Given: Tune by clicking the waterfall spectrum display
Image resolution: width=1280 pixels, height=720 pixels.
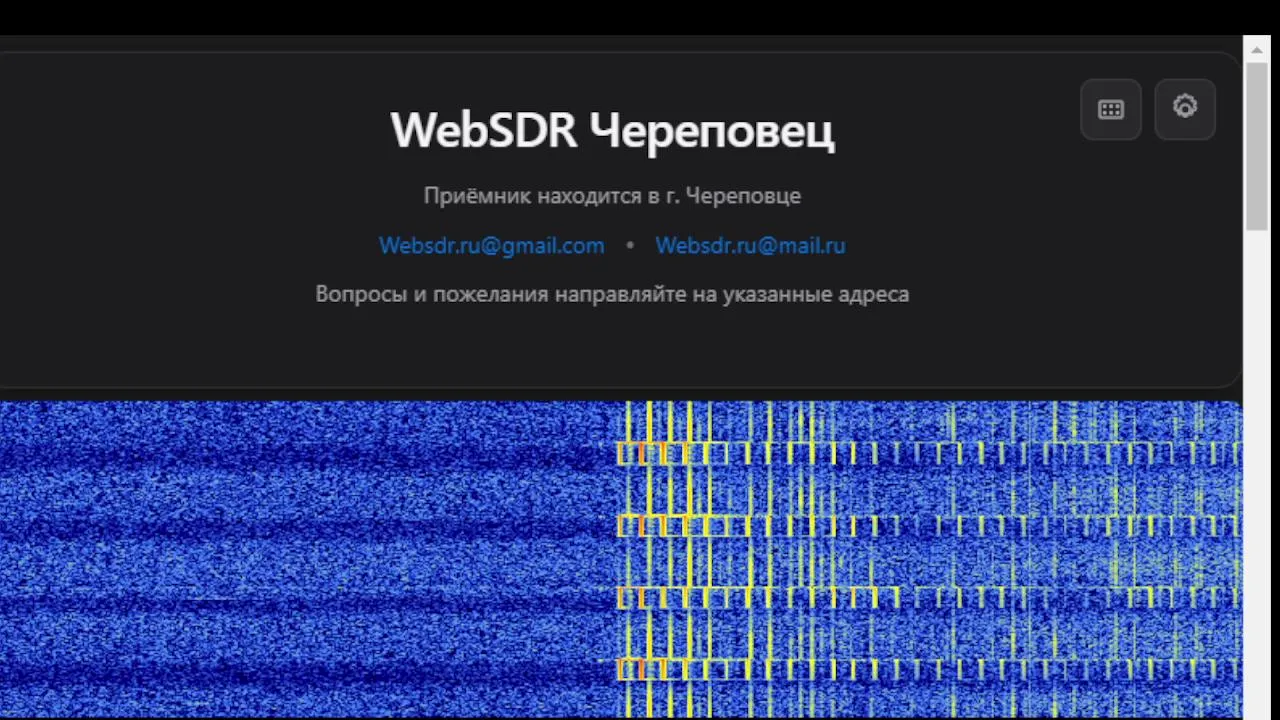Looking at the screenshot, I should click(x=620, y=560).
